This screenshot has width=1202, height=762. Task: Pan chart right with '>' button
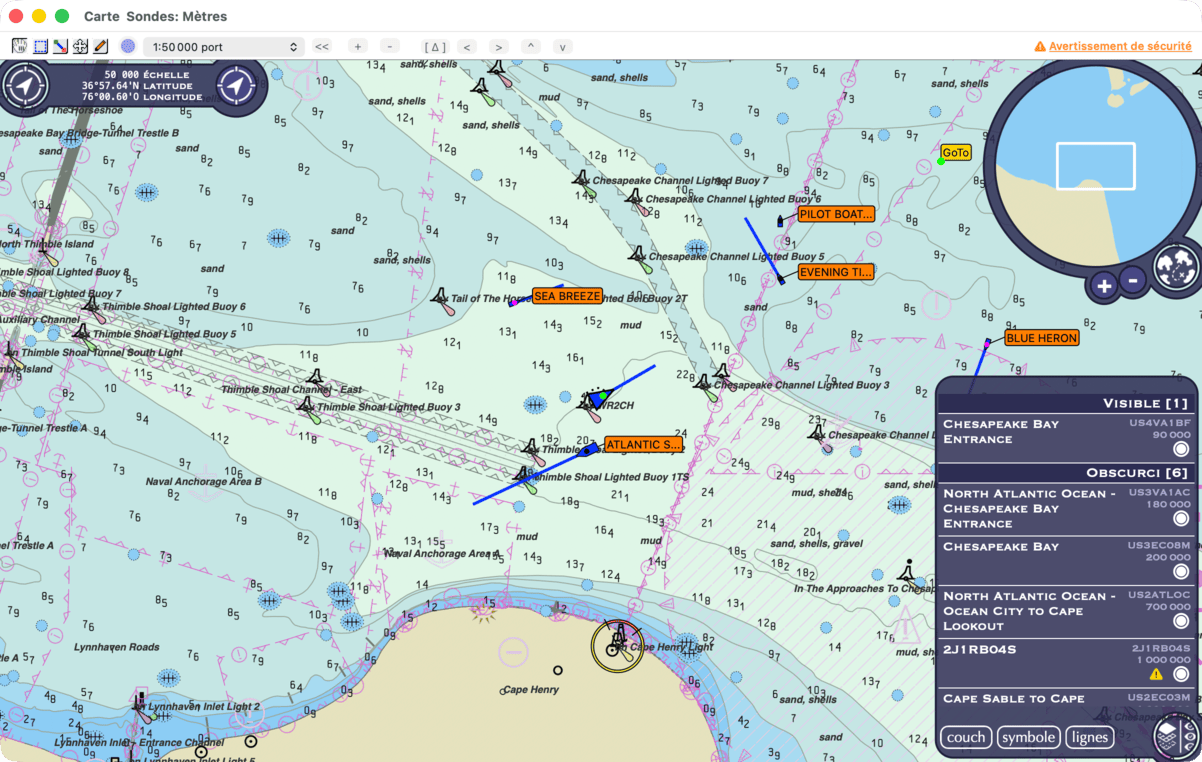(499, 46)
